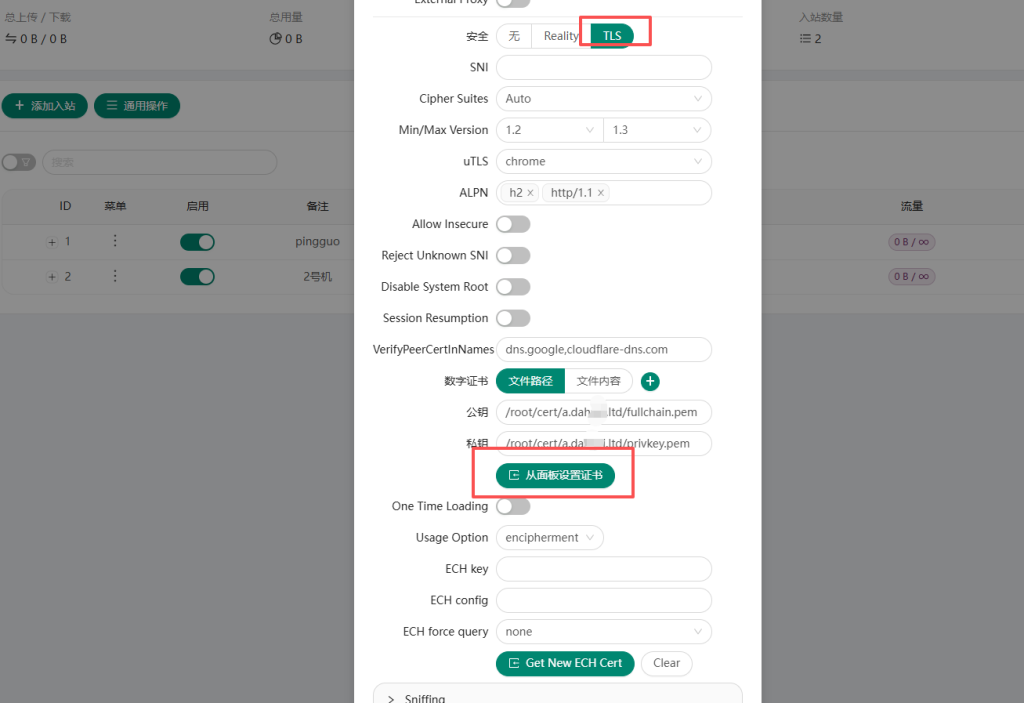
Task: Turn on Session Resumption
Action: (513, 318)
